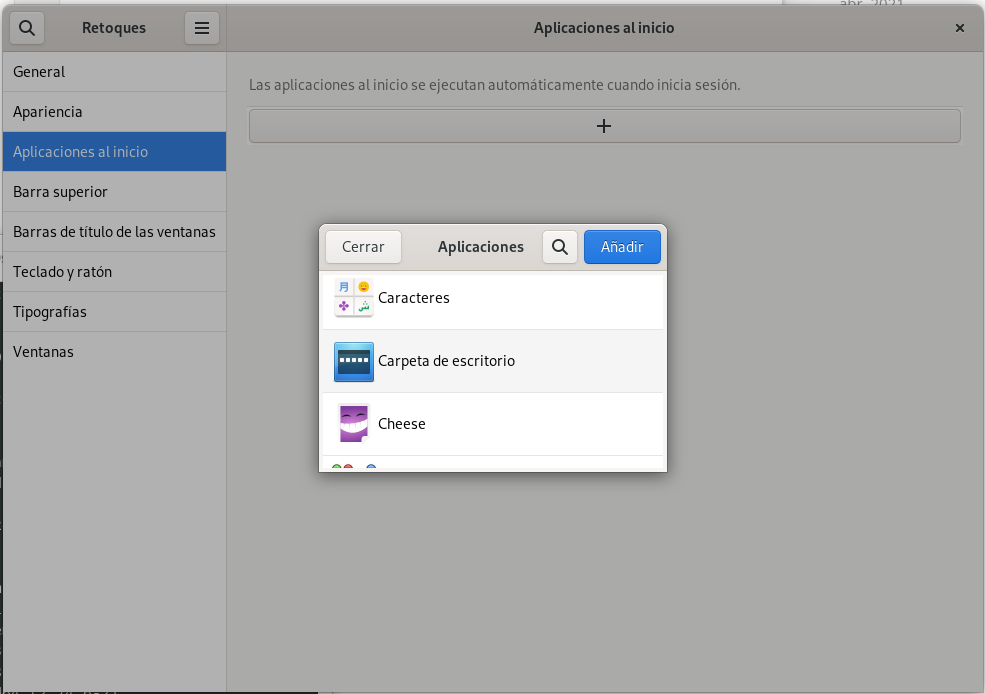Open Barras de título de las ventanas
Screen dimensions: 985x694
[x=114, y=232]
